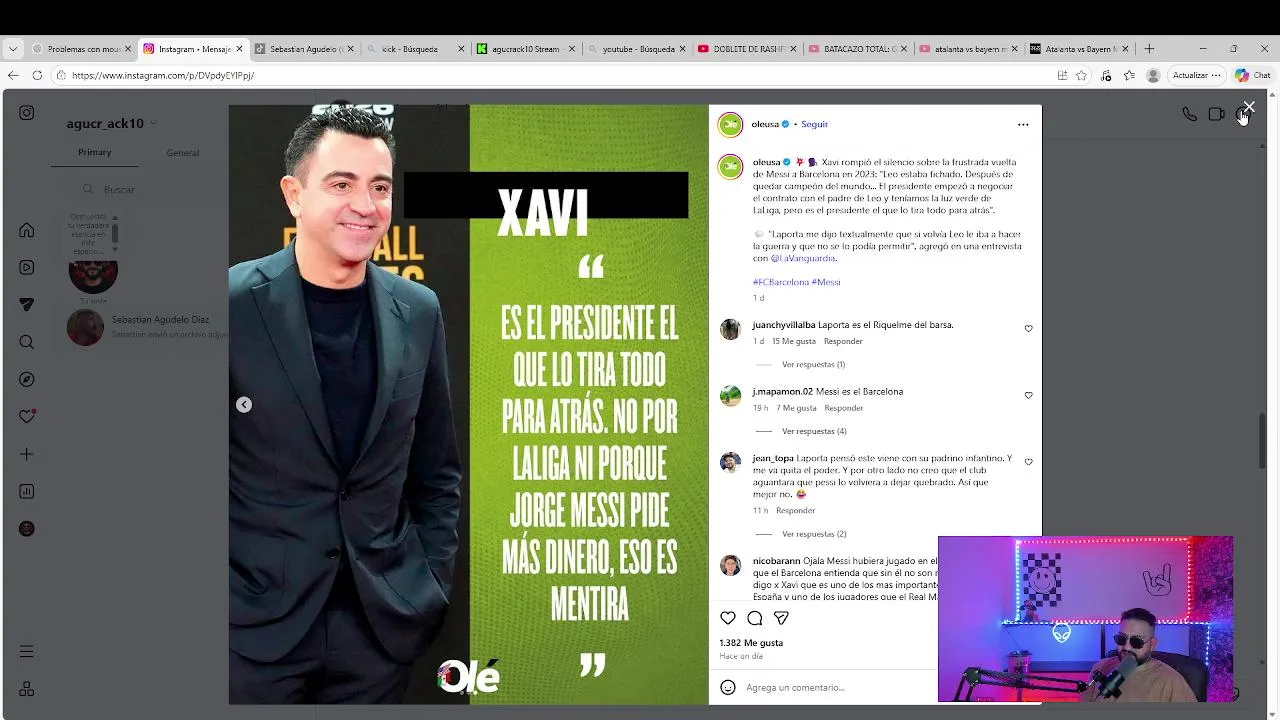The image size is (1280, 720).
Task: Like juanchyvillalba's comment
Action: click(1028, 328)
